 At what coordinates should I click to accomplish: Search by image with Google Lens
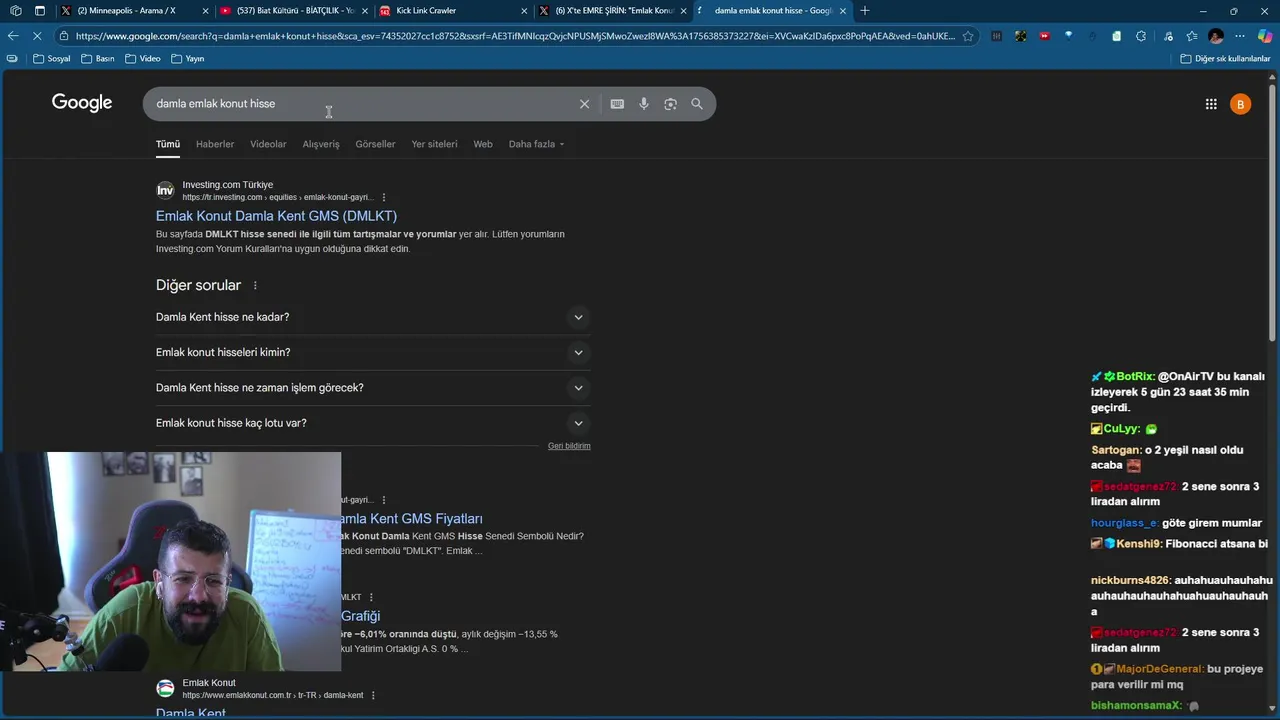click(670, 104)
